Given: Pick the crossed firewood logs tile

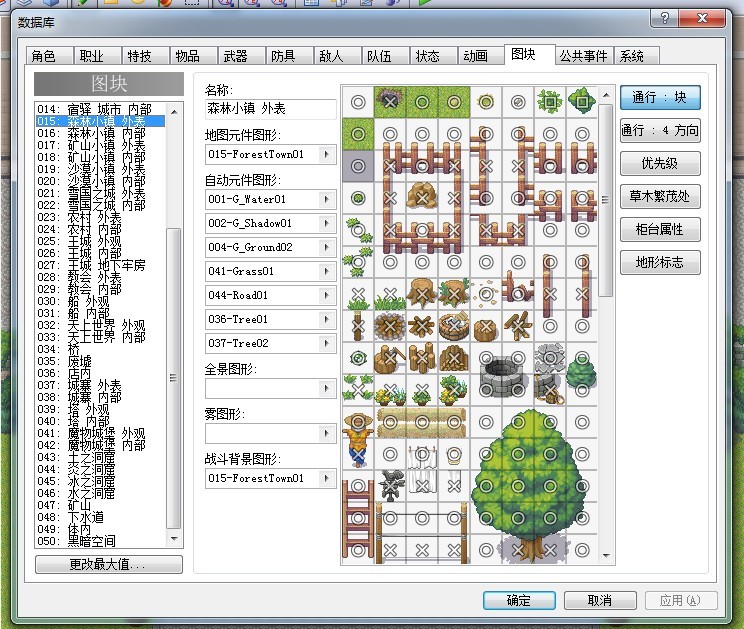Looking at the screenshot, I should pyautogui.click(x=422, y=326).
